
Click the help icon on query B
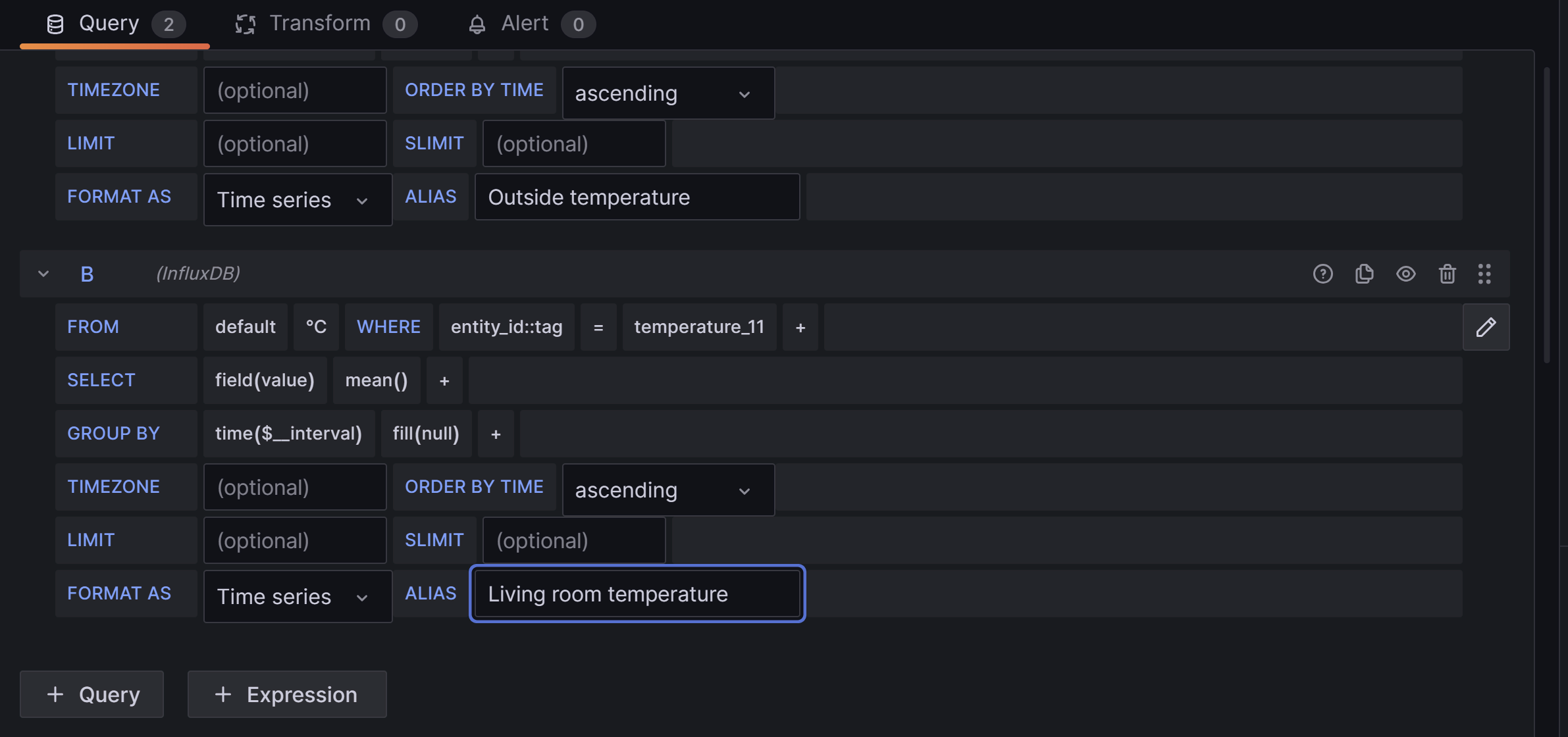(1323, 273)
